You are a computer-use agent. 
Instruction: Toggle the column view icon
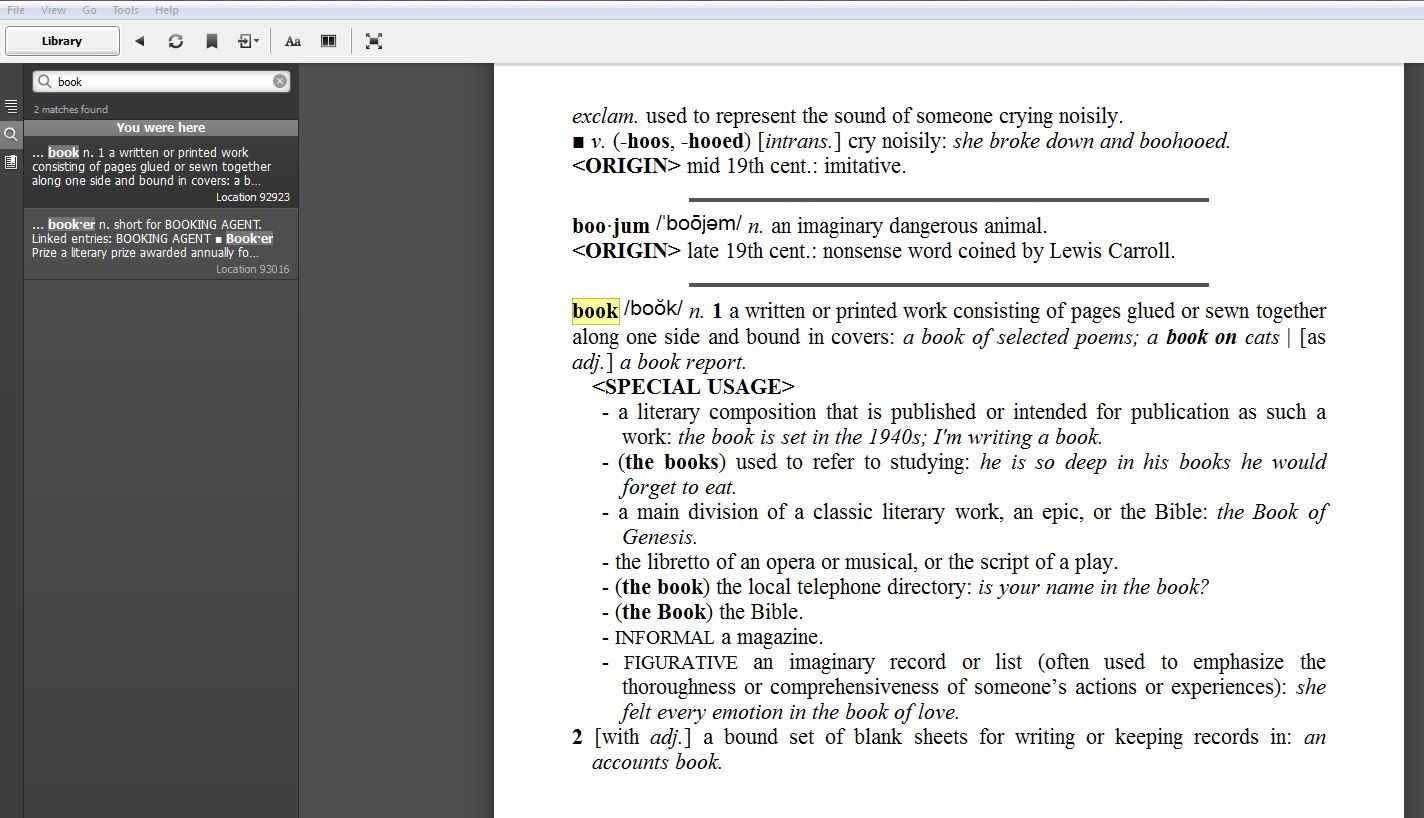(328, 41)
